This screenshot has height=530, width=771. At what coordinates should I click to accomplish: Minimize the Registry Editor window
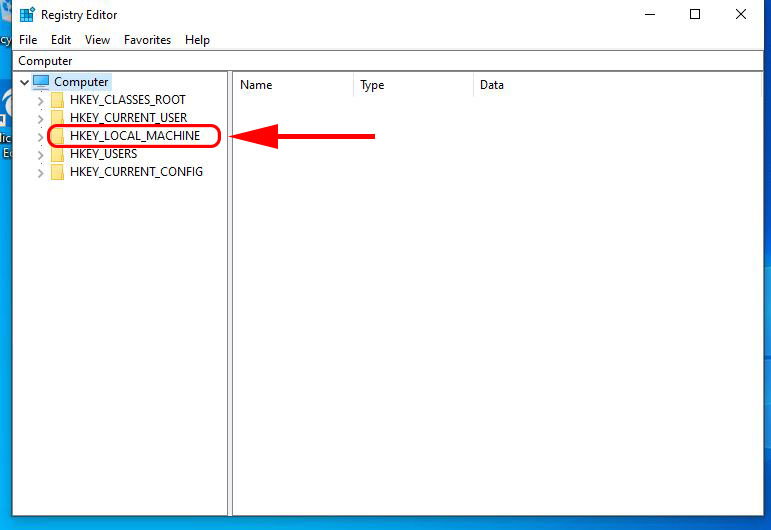[x=650, y=14]
